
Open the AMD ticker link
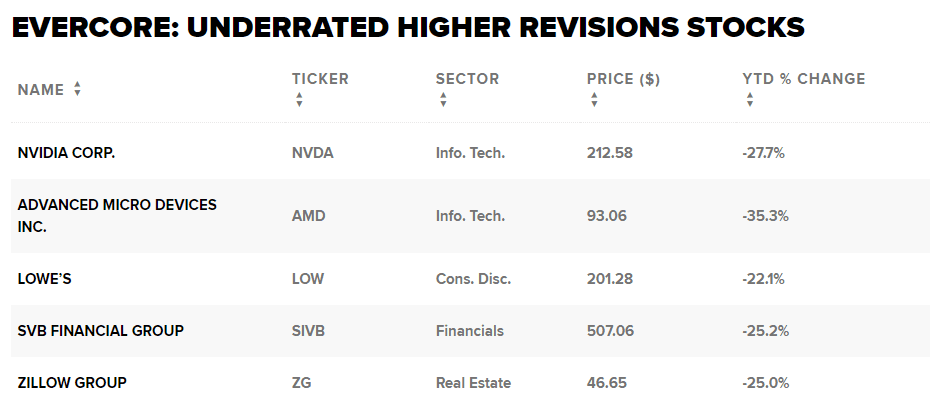pos(308,215)
